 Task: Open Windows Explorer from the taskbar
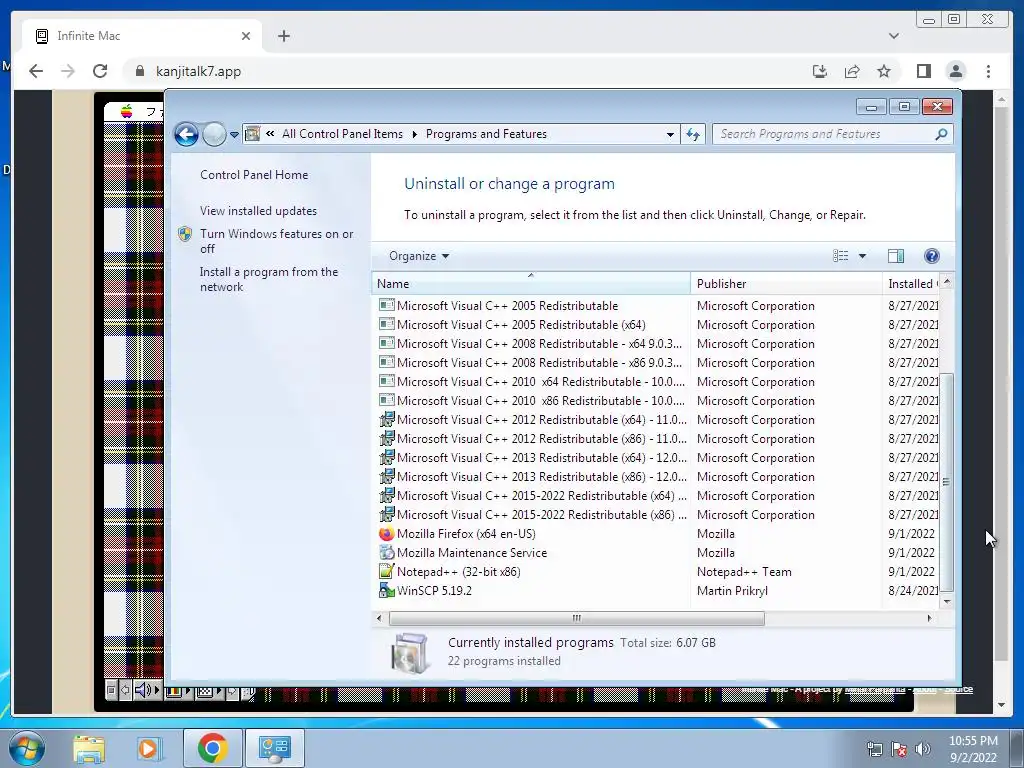[x=89, y=748]
